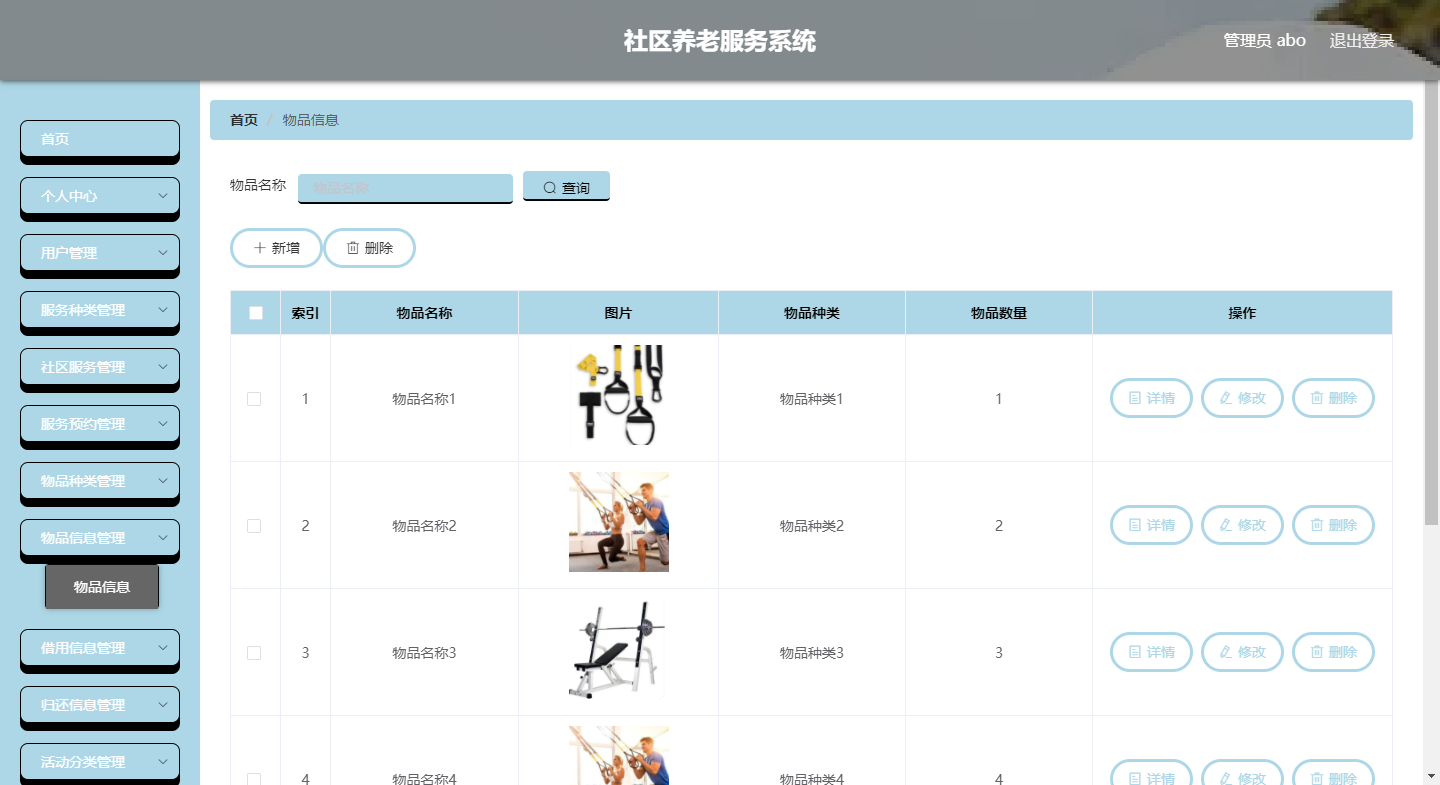
Task: Click 修改 for 物品名称2
Action: 1242,525
